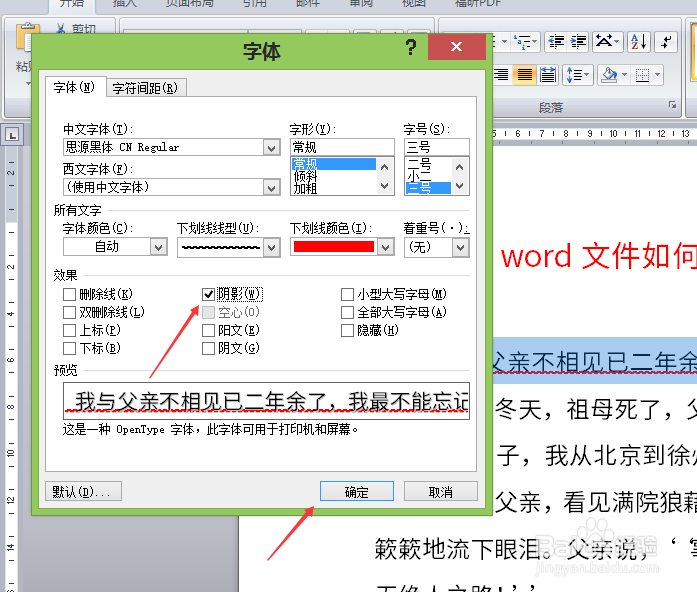Switch to the 字体(N) tab
This screenshot has width=697, height=592.
[x=75, y=87]
